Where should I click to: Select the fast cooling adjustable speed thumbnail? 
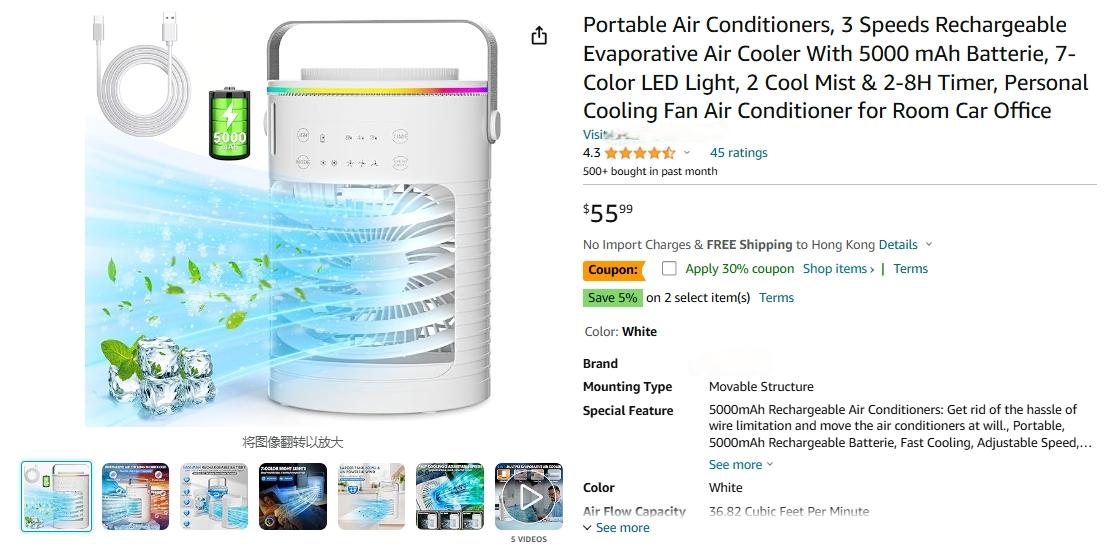pos(450,497)
